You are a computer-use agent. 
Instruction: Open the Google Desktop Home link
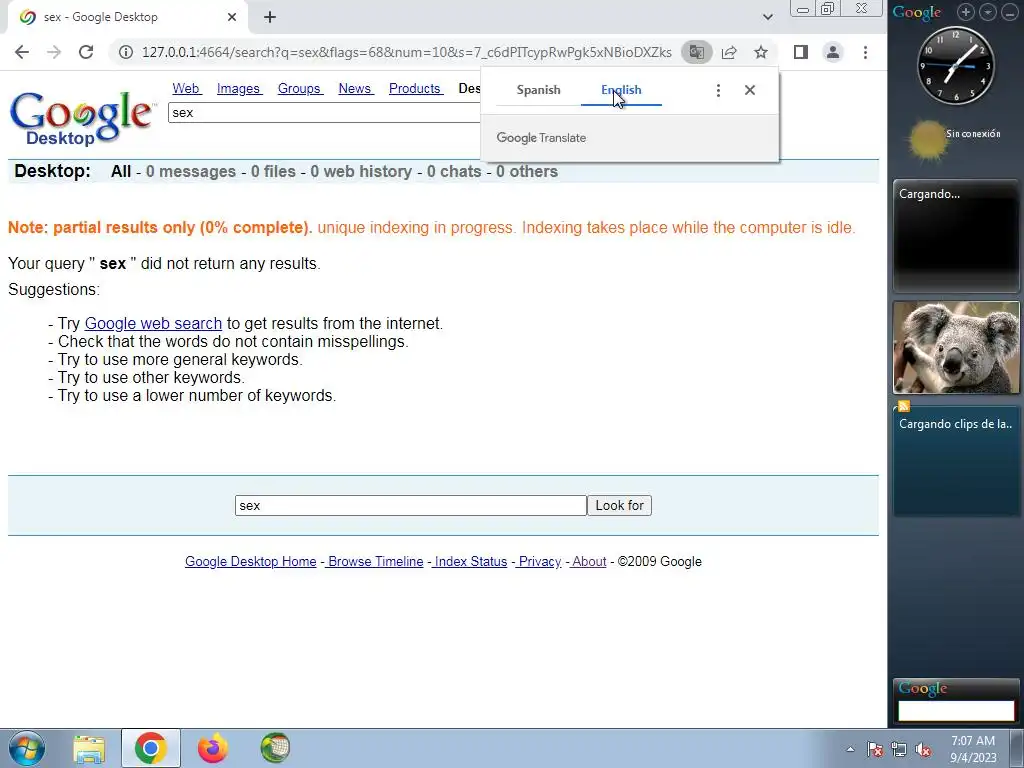coord(250,562)
